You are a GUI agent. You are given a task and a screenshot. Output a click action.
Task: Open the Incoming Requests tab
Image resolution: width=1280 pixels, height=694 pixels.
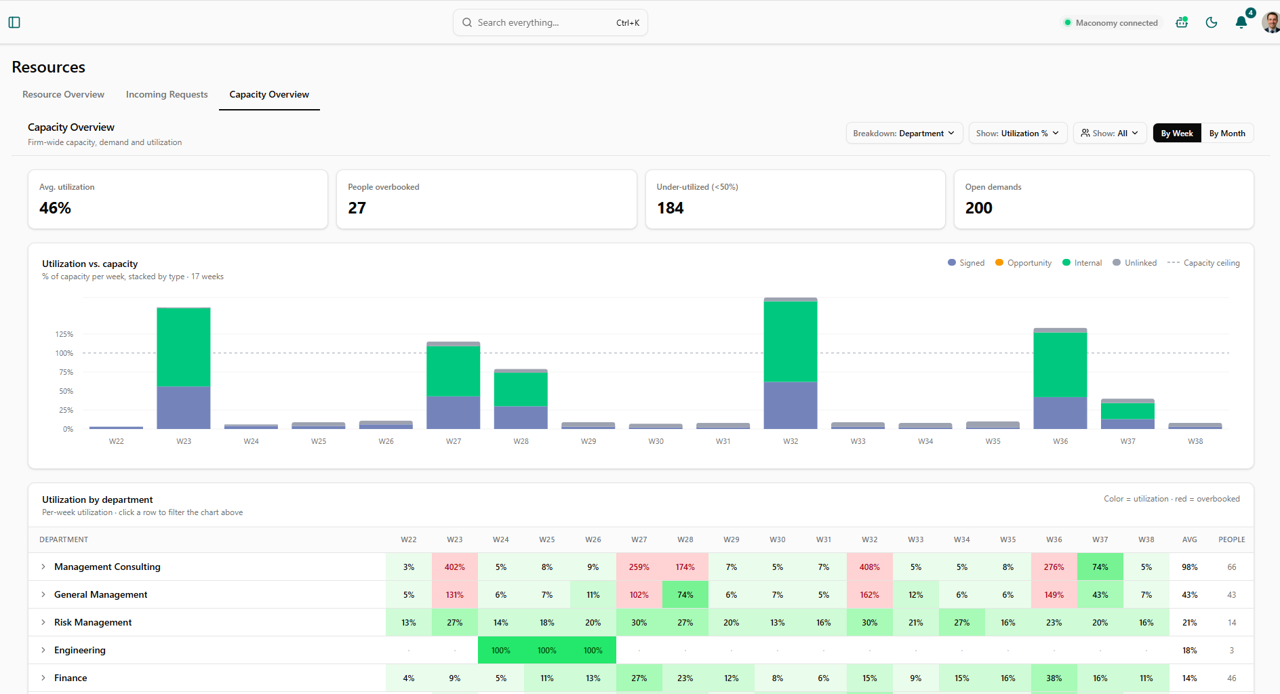[x=167, y=95]
